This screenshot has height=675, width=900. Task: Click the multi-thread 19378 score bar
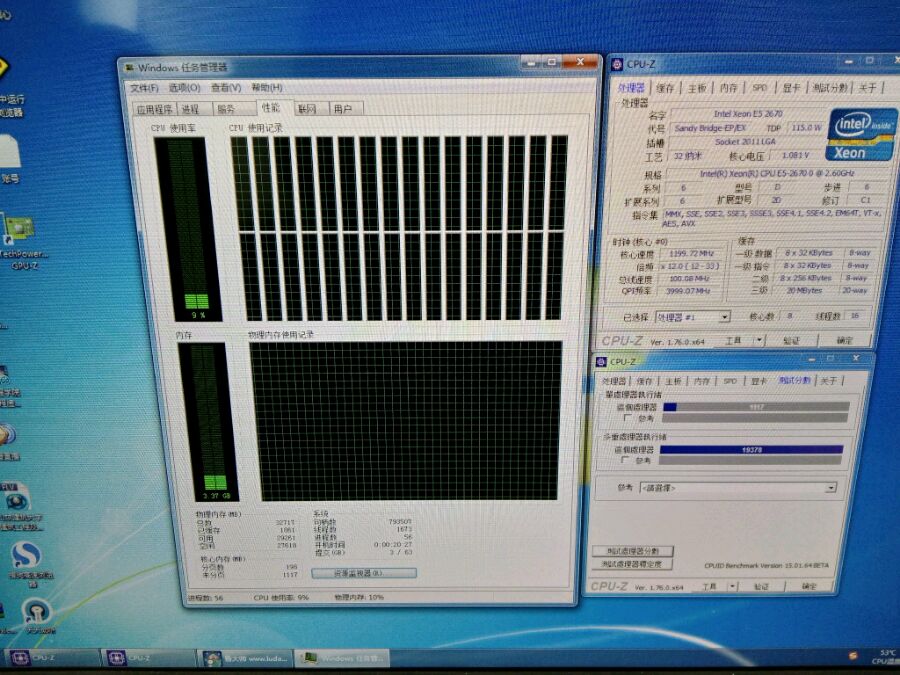(751, 449)
